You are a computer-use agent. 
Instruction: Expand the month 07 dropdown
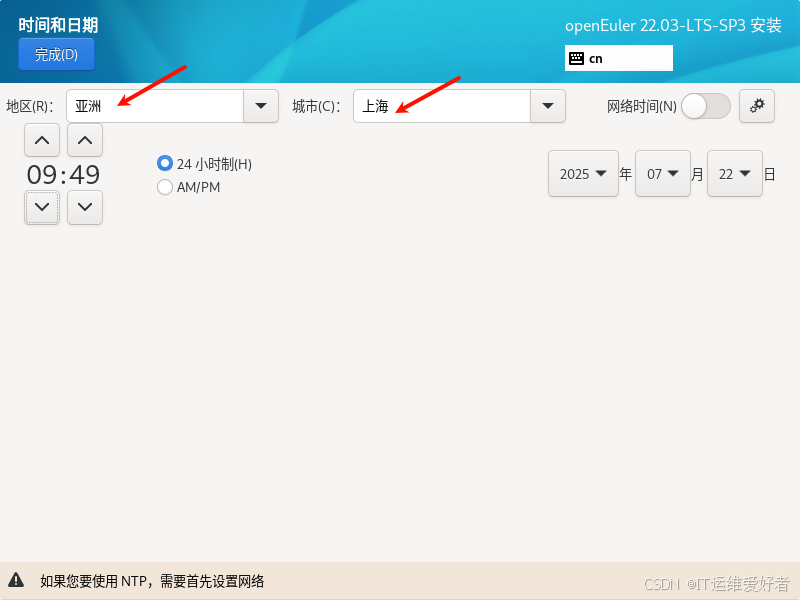point(664,173)
